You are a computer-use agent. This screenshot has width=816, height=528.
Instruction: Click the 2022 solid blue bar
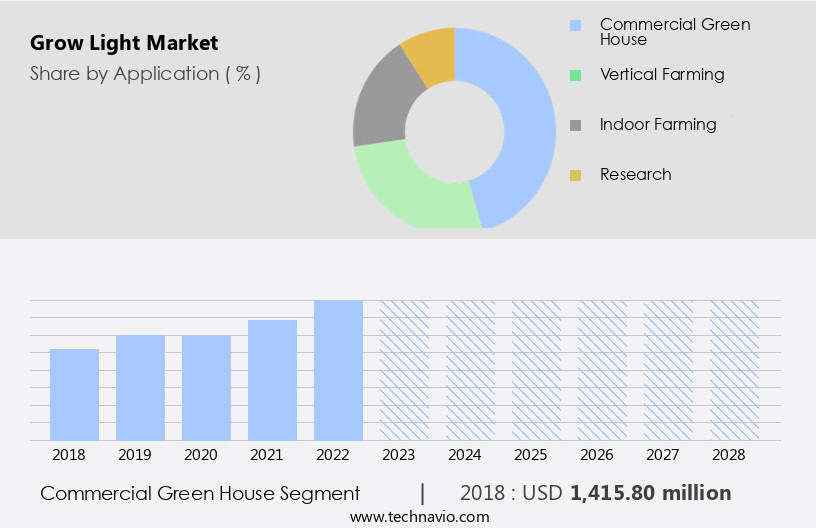[338, 370]
